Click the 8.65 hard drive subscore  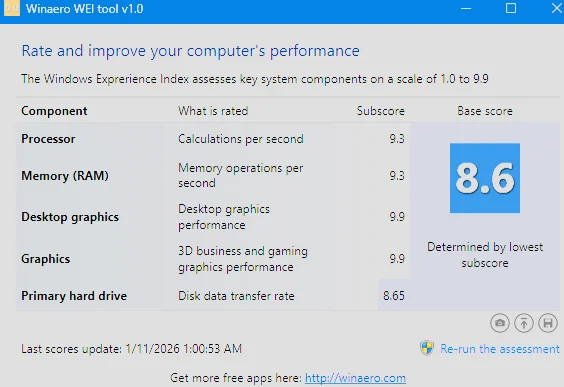tap(394, 296)
